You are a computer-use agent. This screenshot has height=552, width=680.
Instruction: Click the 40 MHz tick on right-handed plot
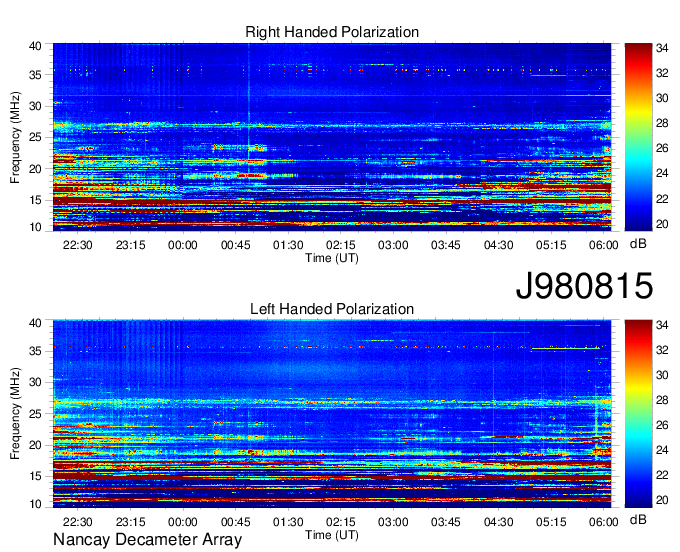click(35, 46)
